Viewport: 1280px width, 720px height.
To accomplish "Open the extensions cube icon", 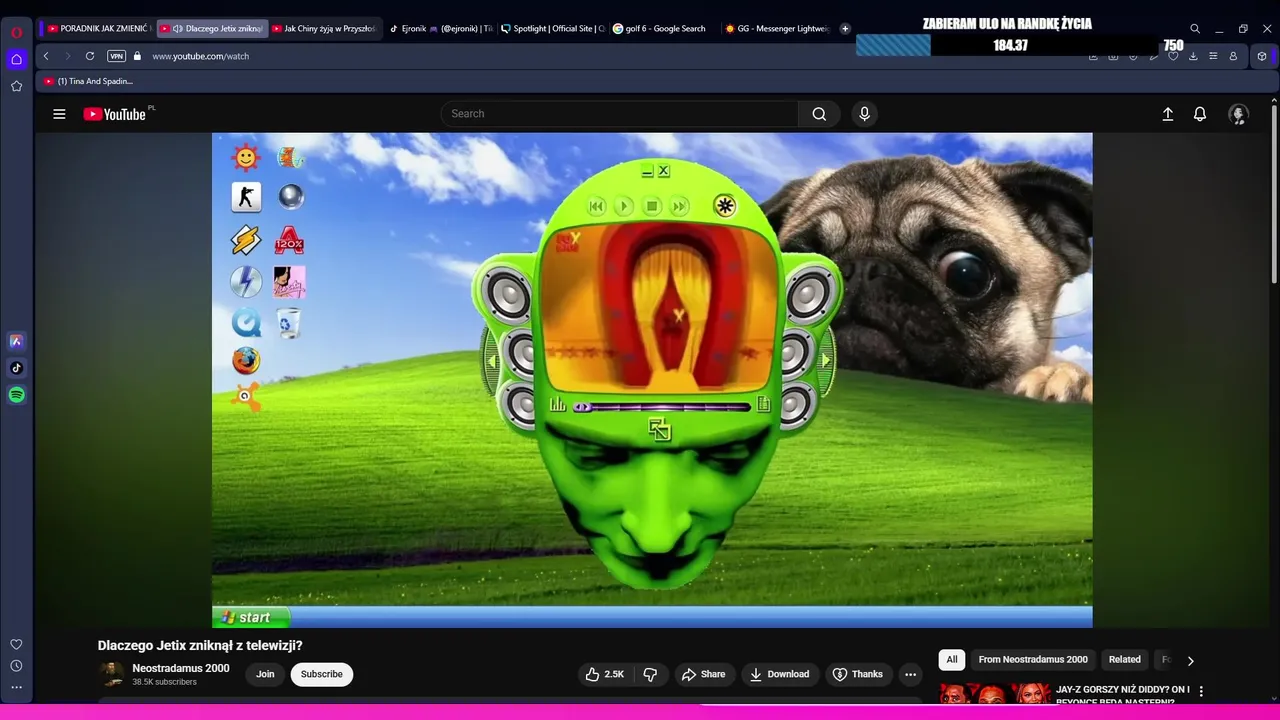I will (1262, 56).
